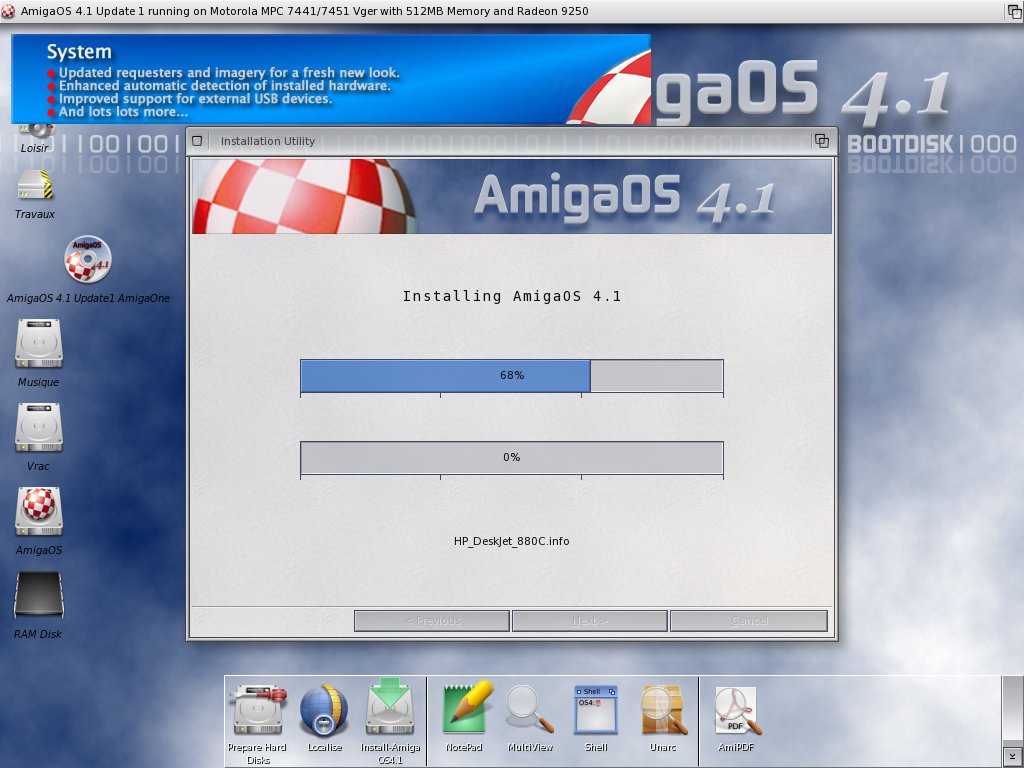Screen dimensions: 1024x768
Task: Launch the Localise globe tool in dock
Action: tap(325, 711)
